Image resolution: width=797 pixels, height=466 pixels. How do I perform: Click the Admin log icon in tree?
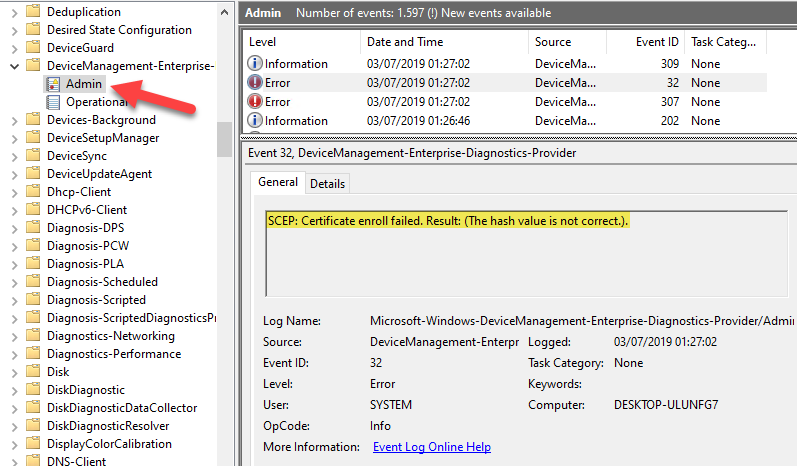(x=53, y=84)
